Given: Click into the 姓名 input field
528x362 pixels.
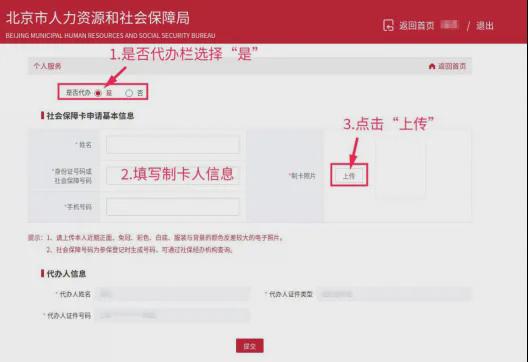Looking at the screenshot, I should click(173, 144).
